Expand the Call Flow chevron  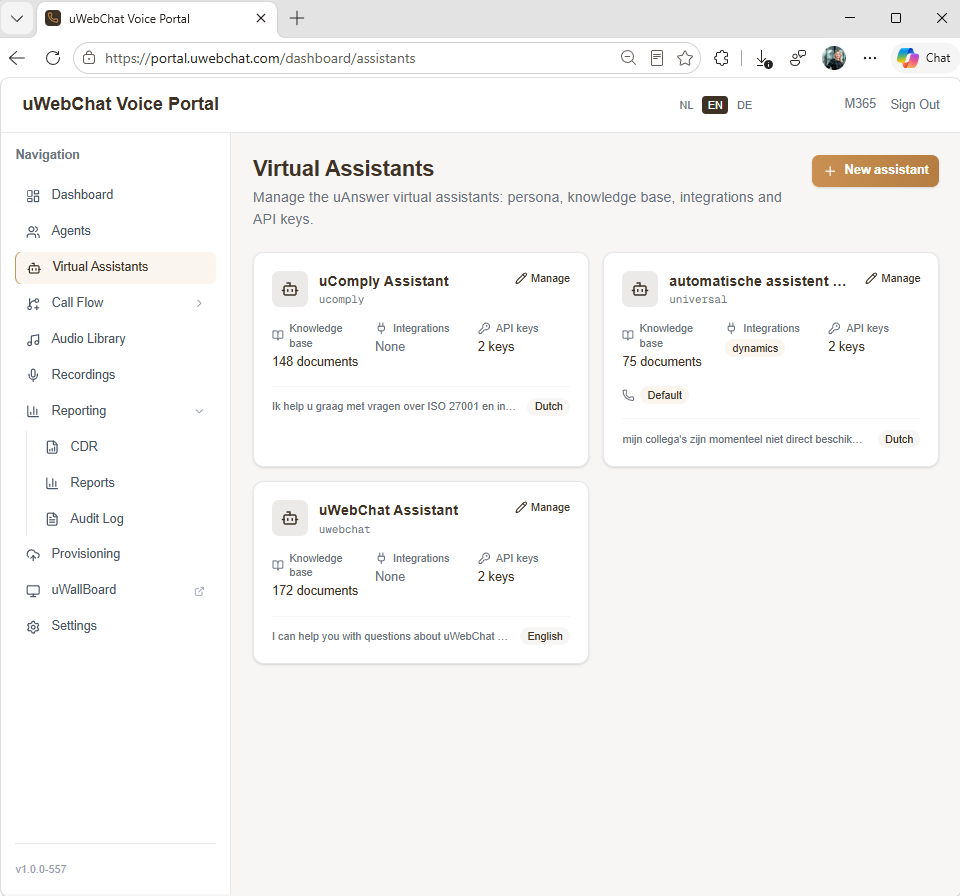click(199, 303)
